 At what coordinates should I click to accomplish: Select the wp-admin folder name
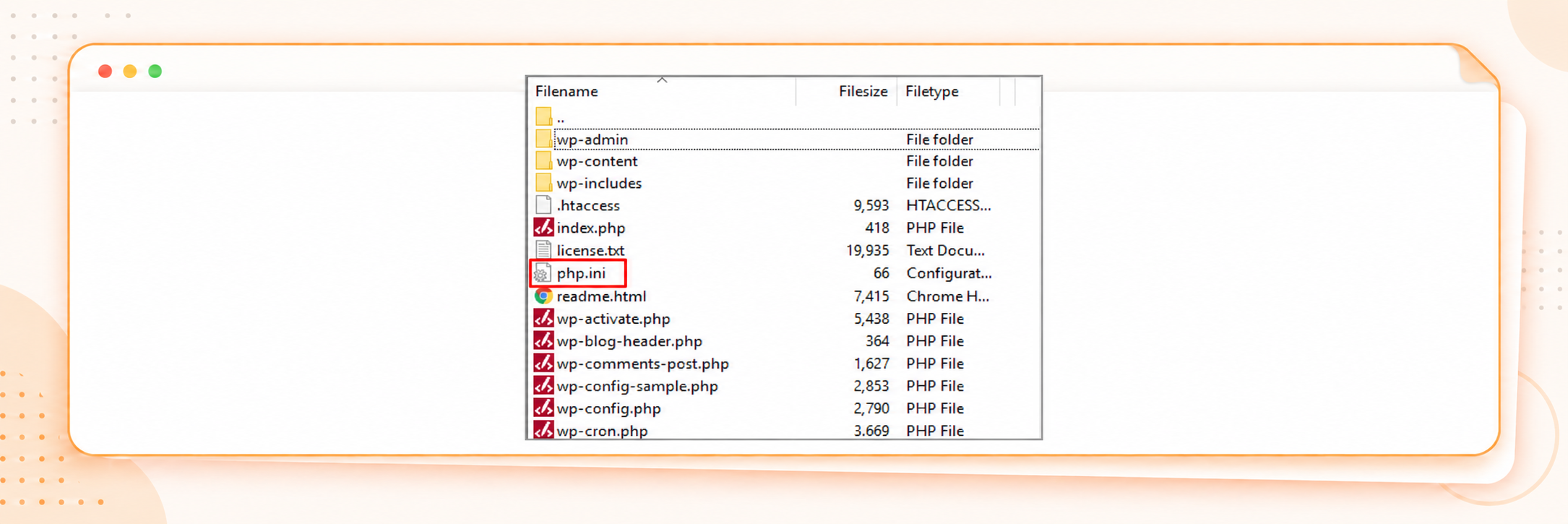pos(592,139)
